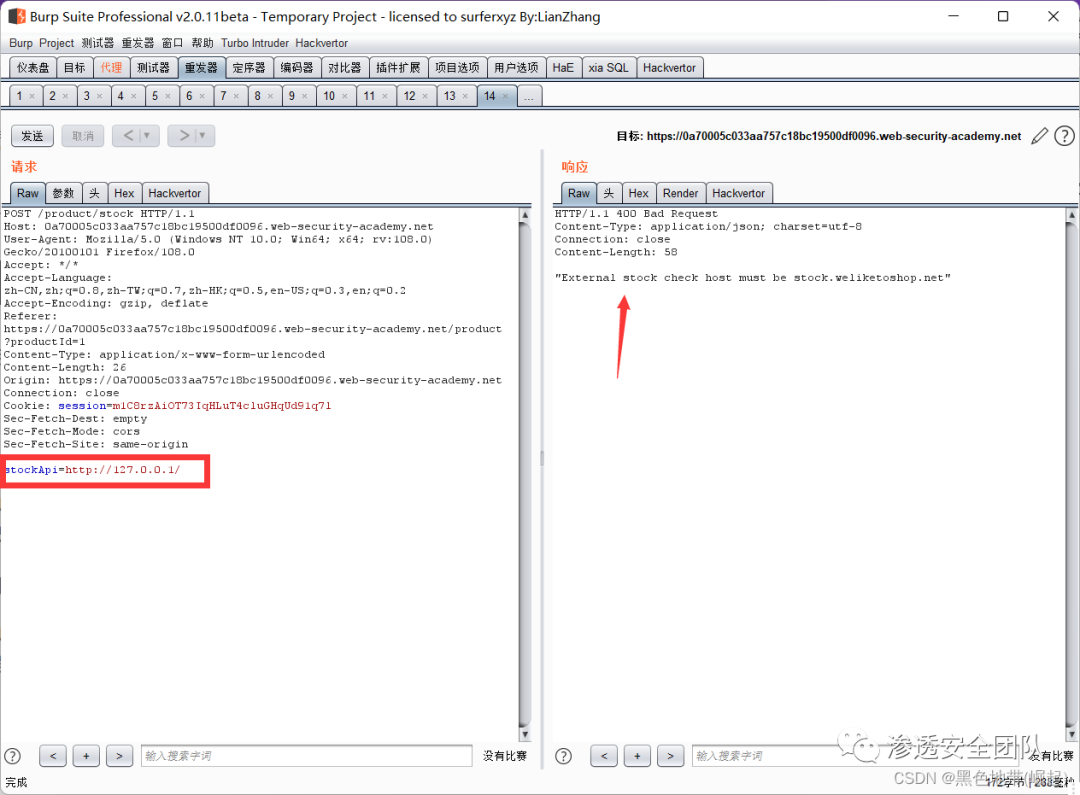Go to previous match in request search

tap(53, 756)
